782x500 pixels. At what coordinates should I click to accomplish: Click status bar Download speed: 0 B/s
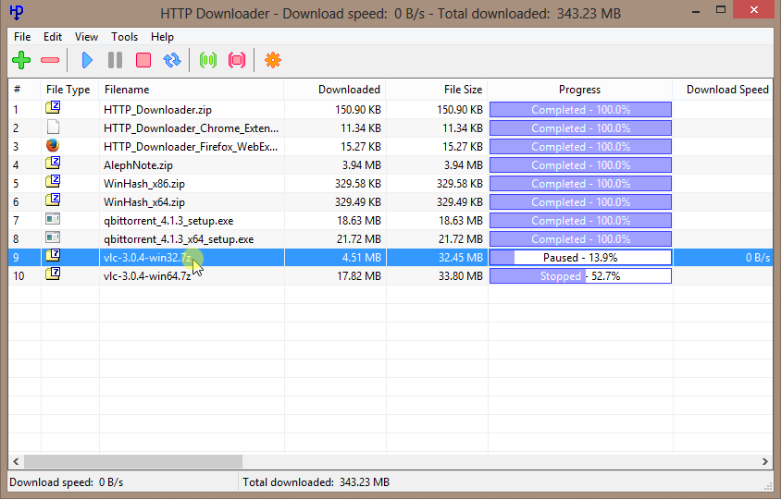point(66,483)
